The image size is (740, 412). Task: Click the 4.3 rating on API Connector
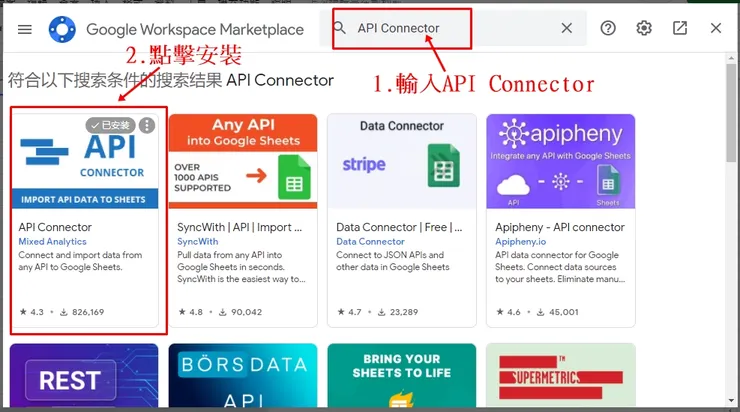click(32, 312)
